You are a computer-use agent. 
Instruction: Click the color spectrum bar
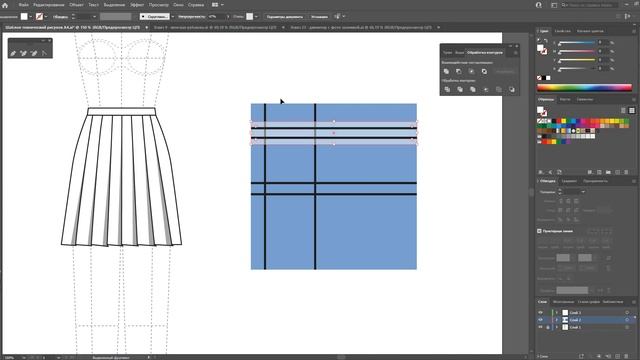pyautogui.click(x=584, y=87)
